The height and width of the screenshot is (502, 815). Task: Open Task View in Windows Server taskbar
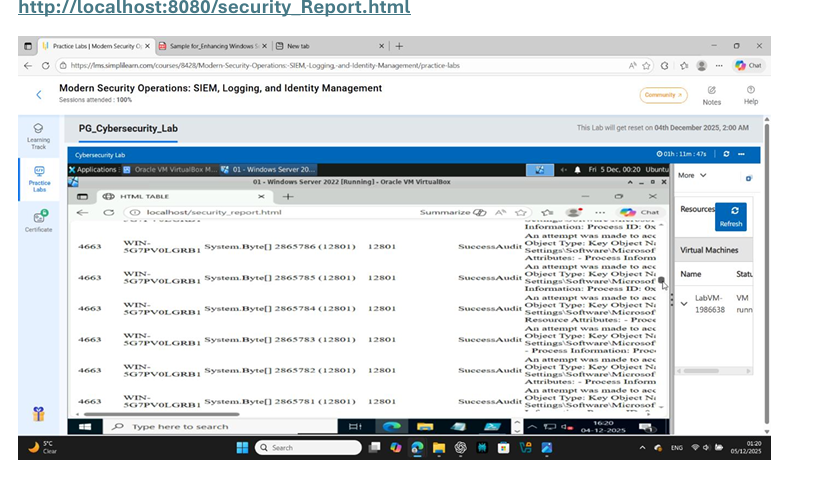click(356, 427)
